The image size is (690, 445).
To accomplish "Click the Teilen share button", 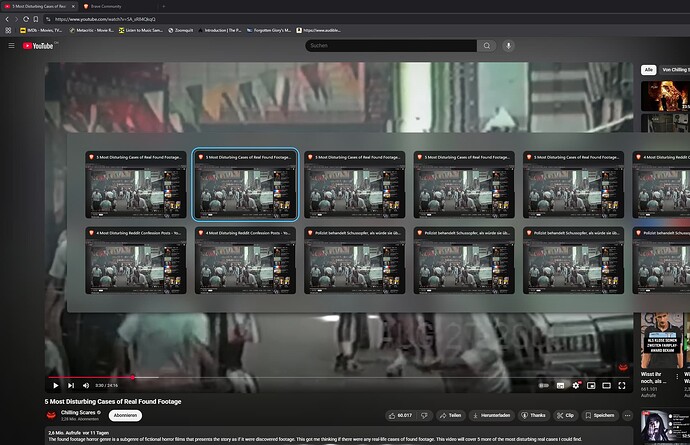I will coord(451,416).
